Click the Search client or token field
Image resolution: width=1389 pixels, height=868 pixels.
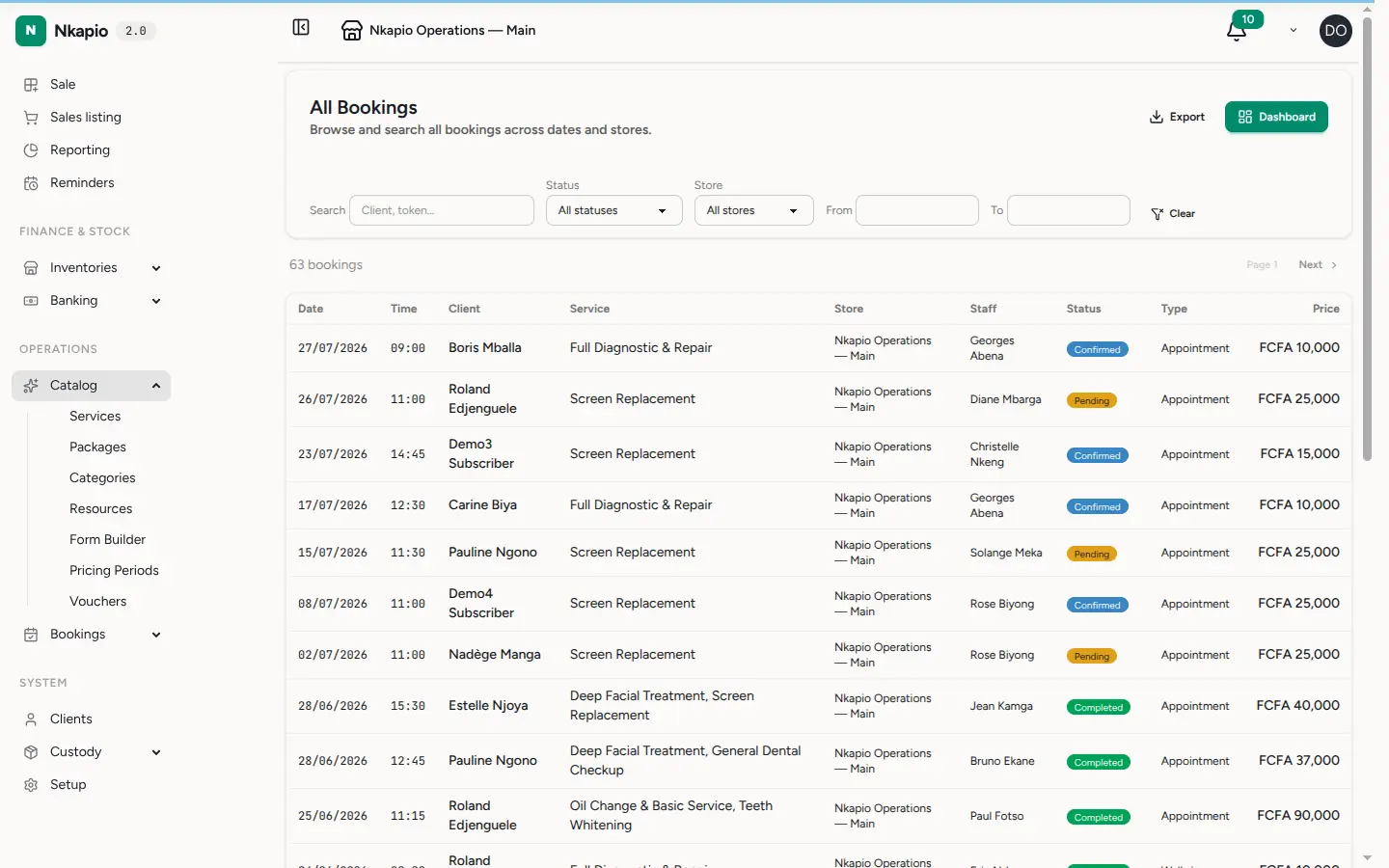click(x=442, y=210)
